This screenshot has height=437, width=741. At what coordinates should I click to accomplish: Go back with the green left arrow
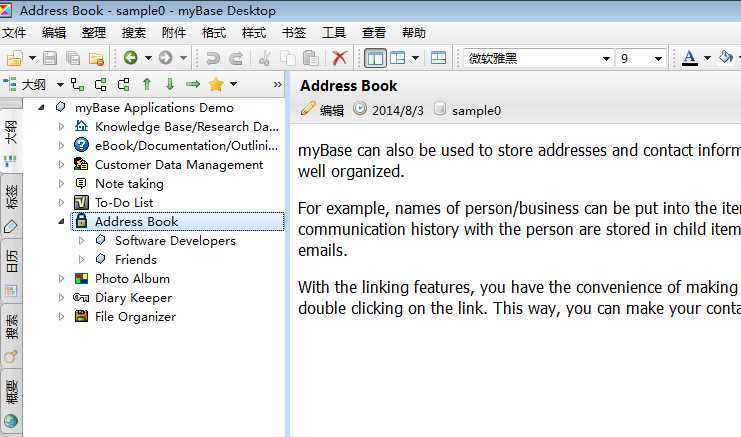coord(130,58)
